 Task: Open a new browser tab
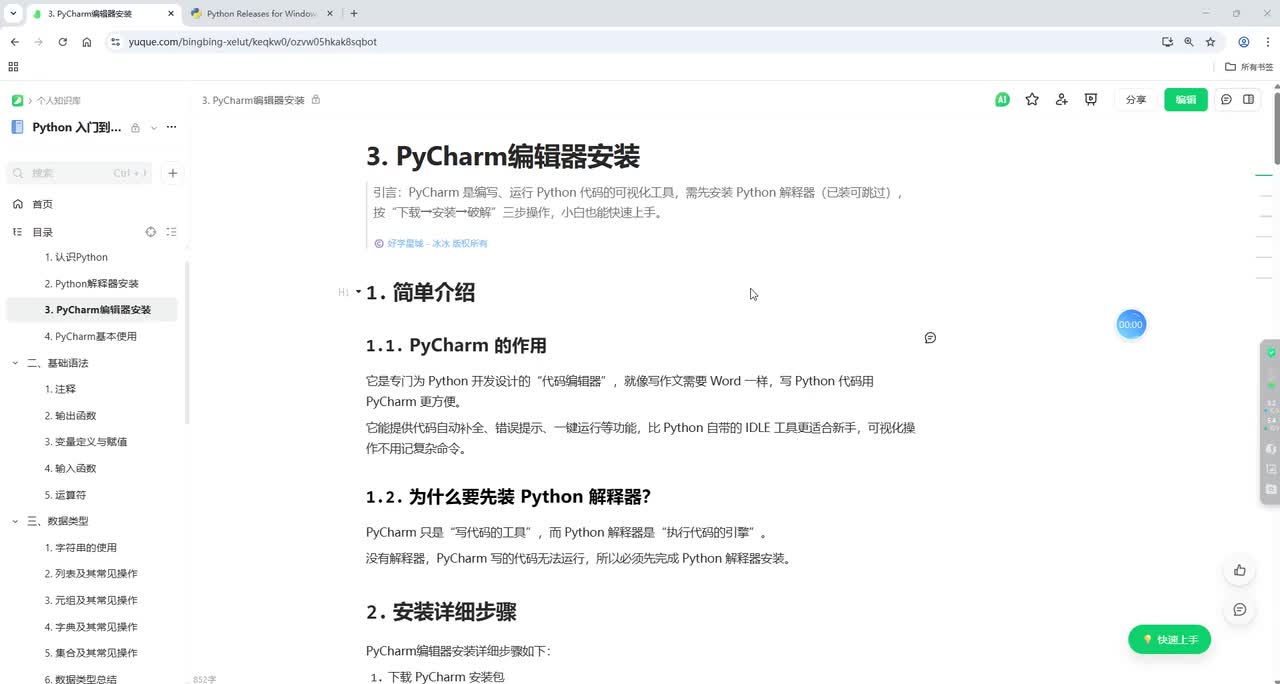tap(354, 14)
